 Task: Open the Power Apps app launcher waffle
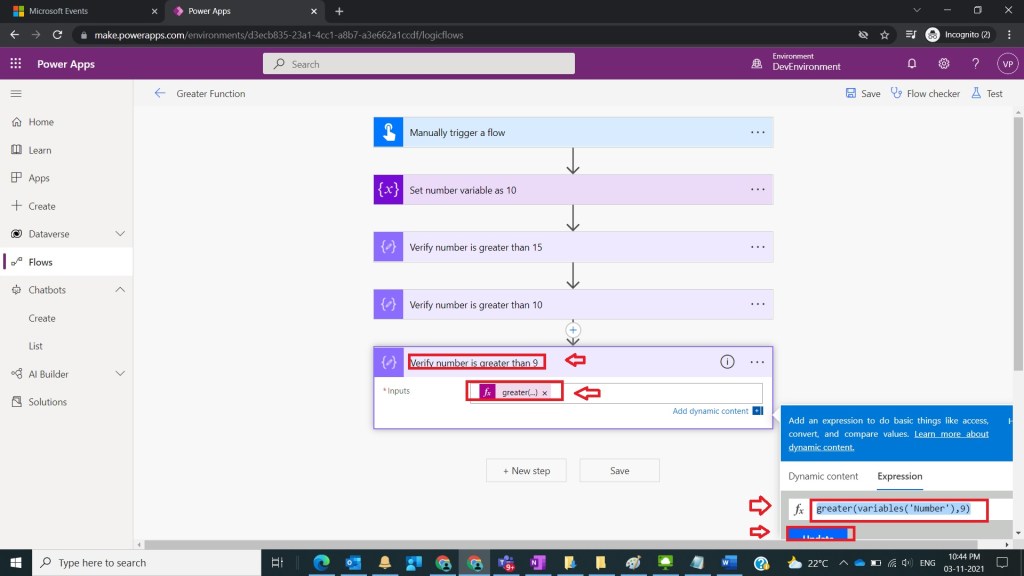coord(16,63)
